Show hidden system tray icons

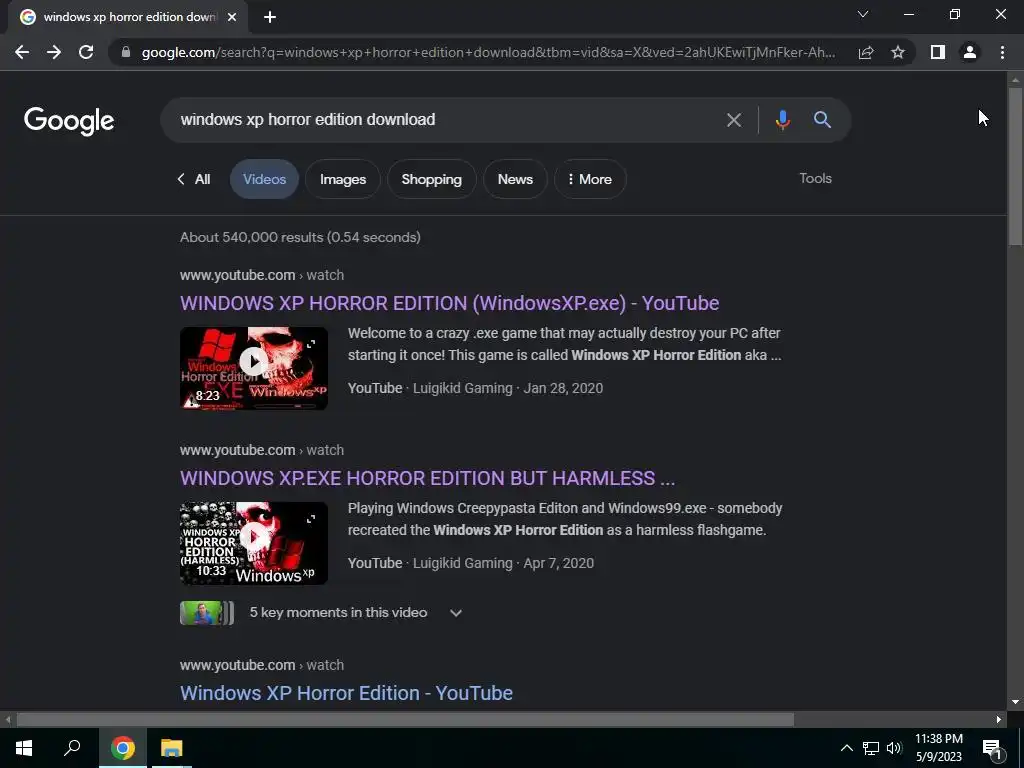[x=846, y=748]
